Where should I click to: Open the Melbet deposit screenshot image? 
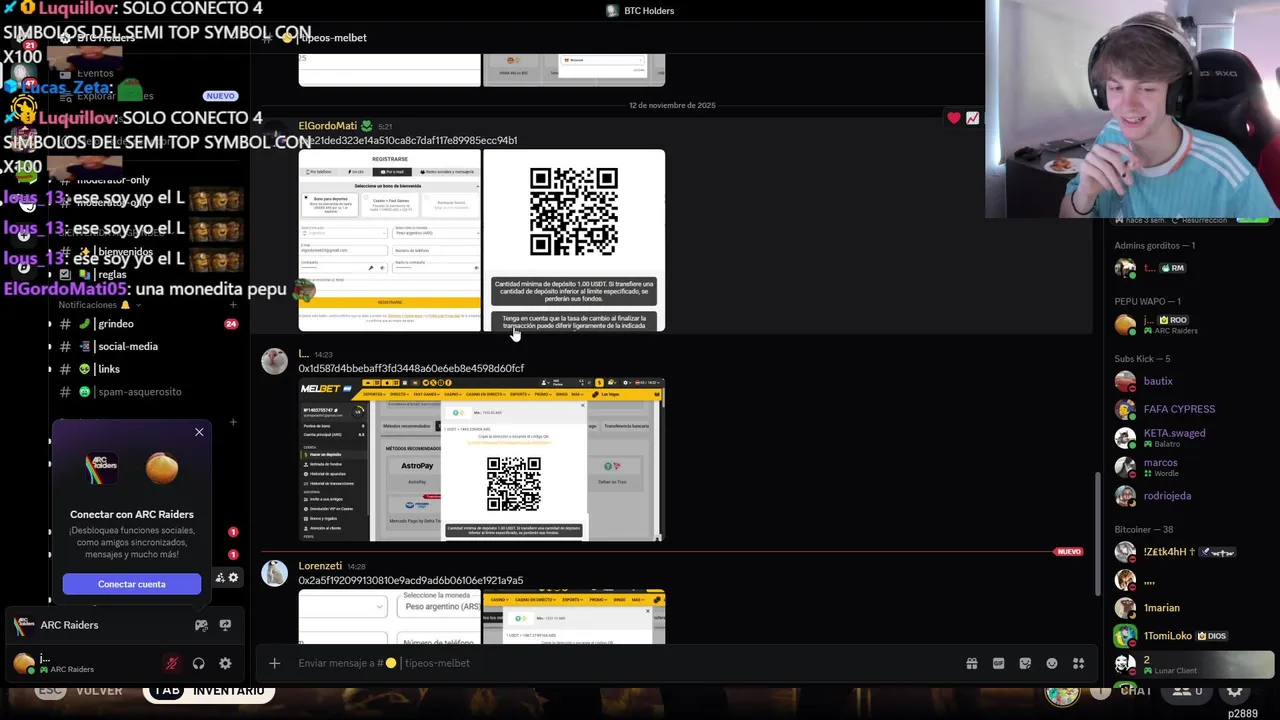[481, 460]
